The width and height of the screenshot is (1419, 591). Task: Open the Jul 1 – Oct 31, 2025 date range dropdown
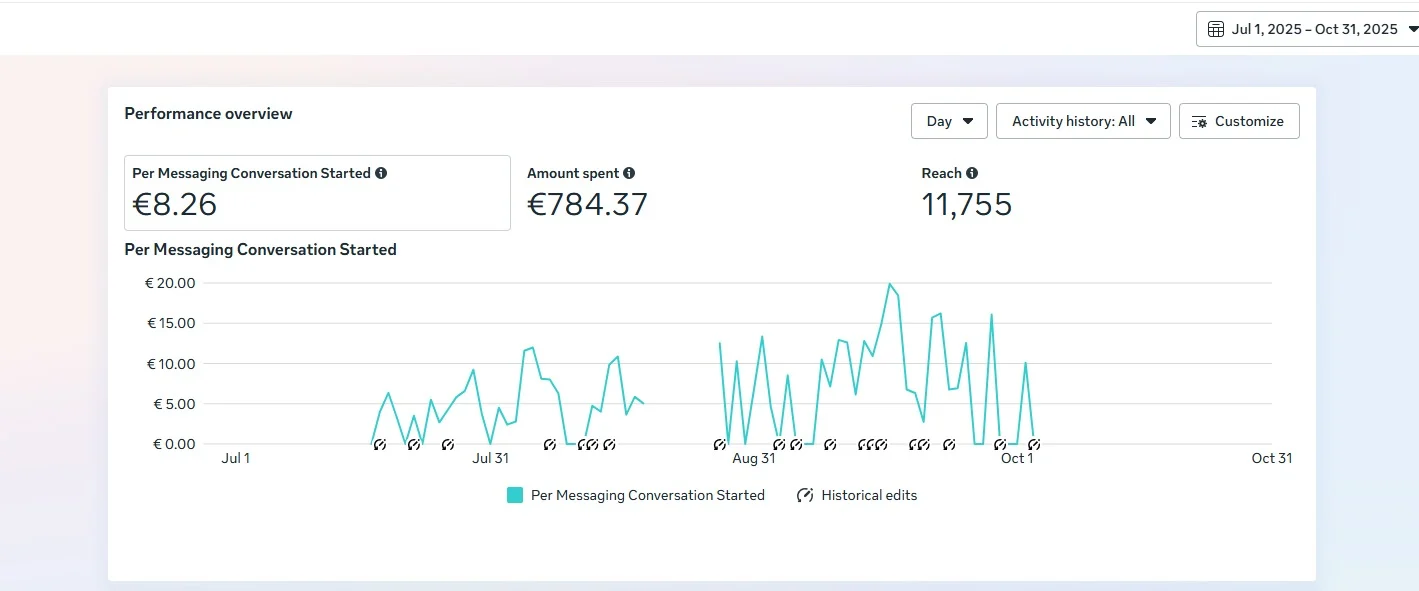point(1309,29)
